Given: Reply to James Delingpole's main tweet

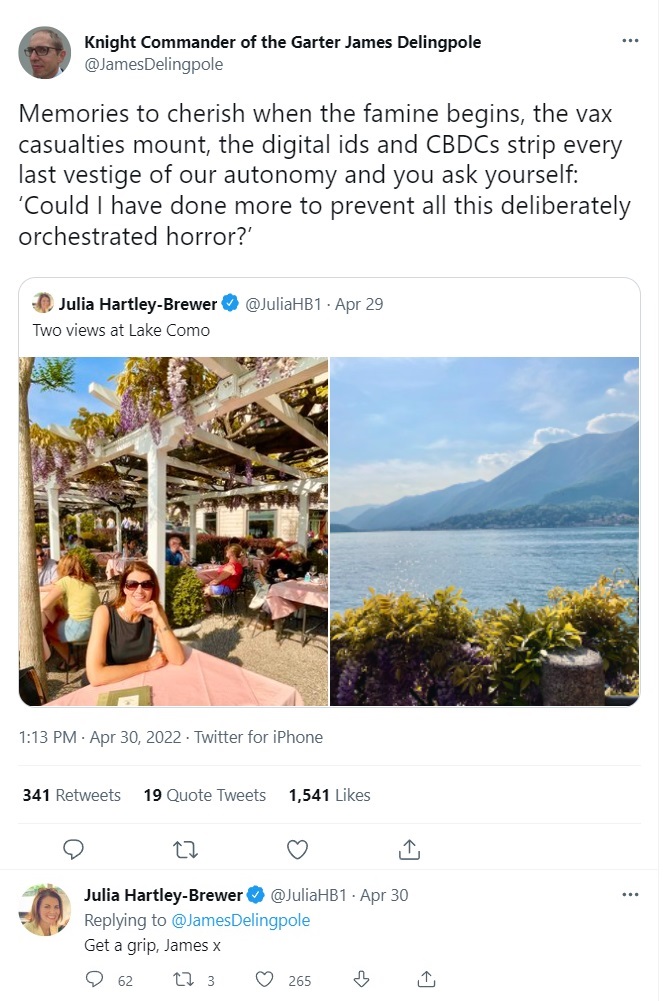Looking at the screenshot, I should (73, 850).
